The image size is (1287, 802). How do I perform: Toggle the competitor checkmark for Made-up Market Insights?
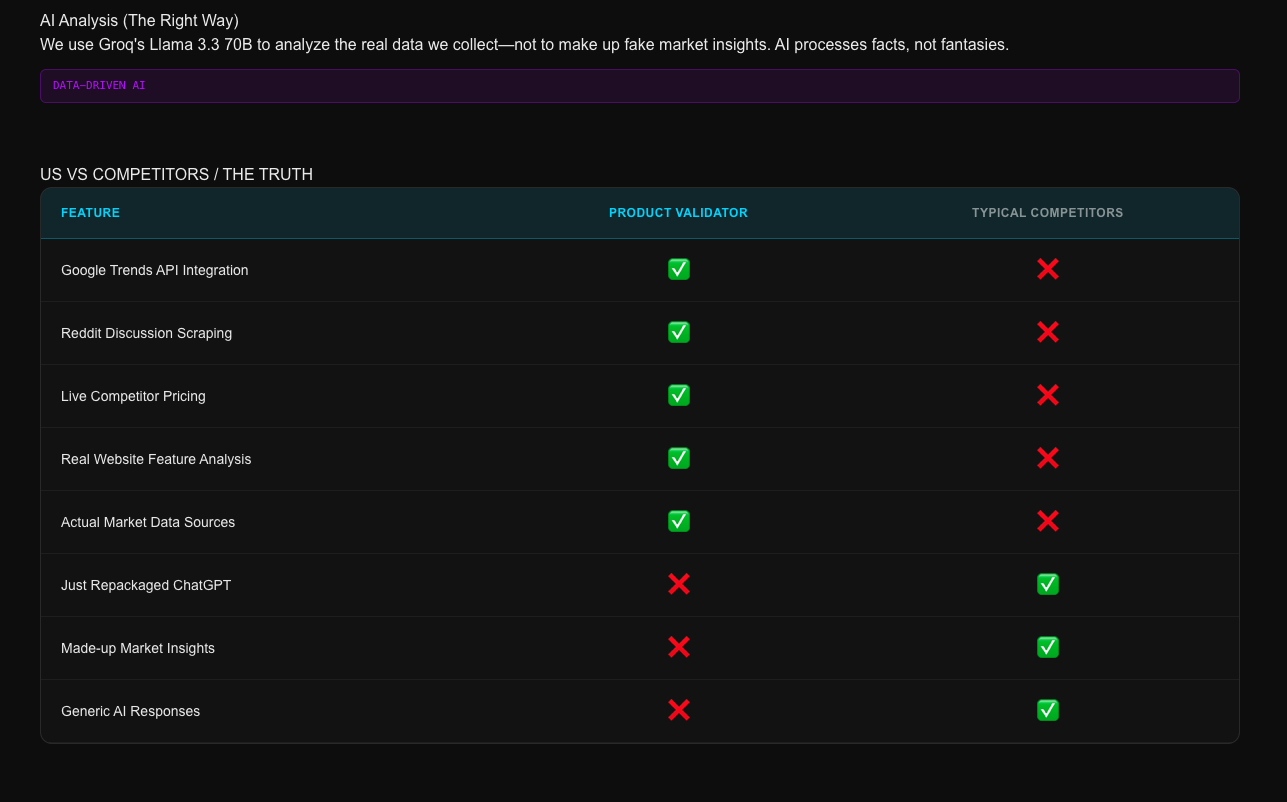tap(1047, 647)
